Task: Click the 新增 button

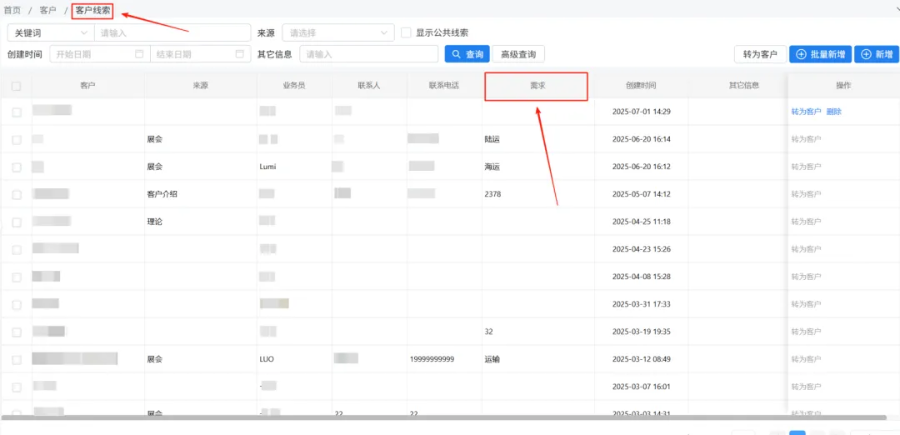Action: tap(877, 55)
